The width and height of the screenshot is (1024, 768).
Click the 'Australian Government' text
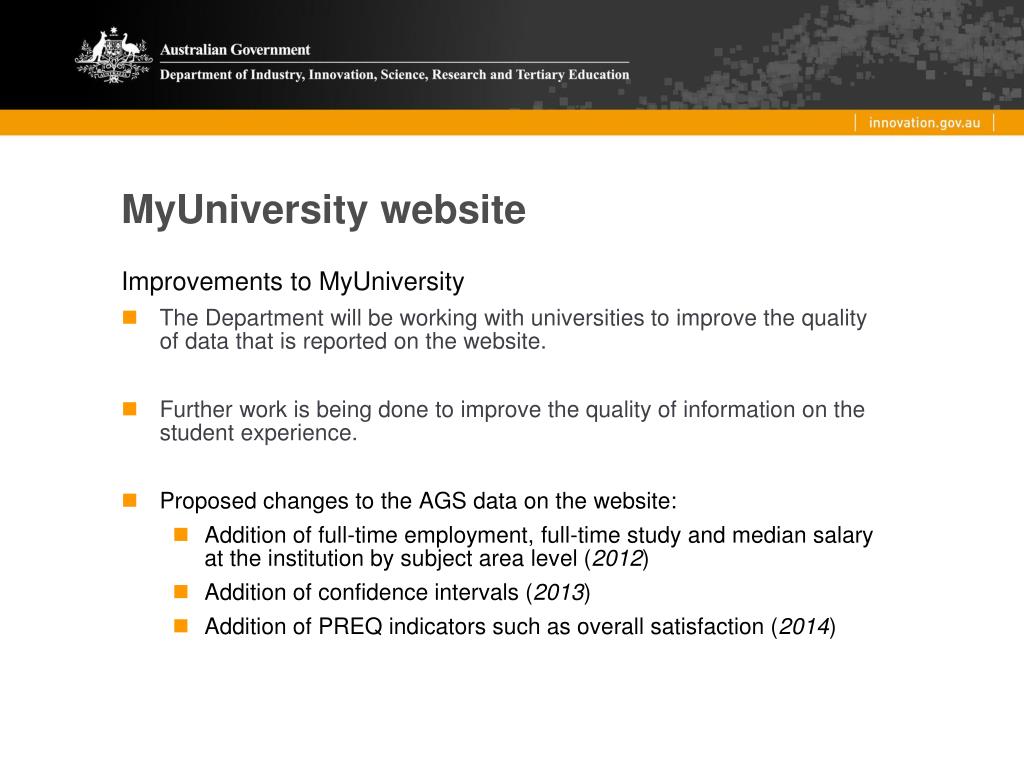click(x=235, y=50)
